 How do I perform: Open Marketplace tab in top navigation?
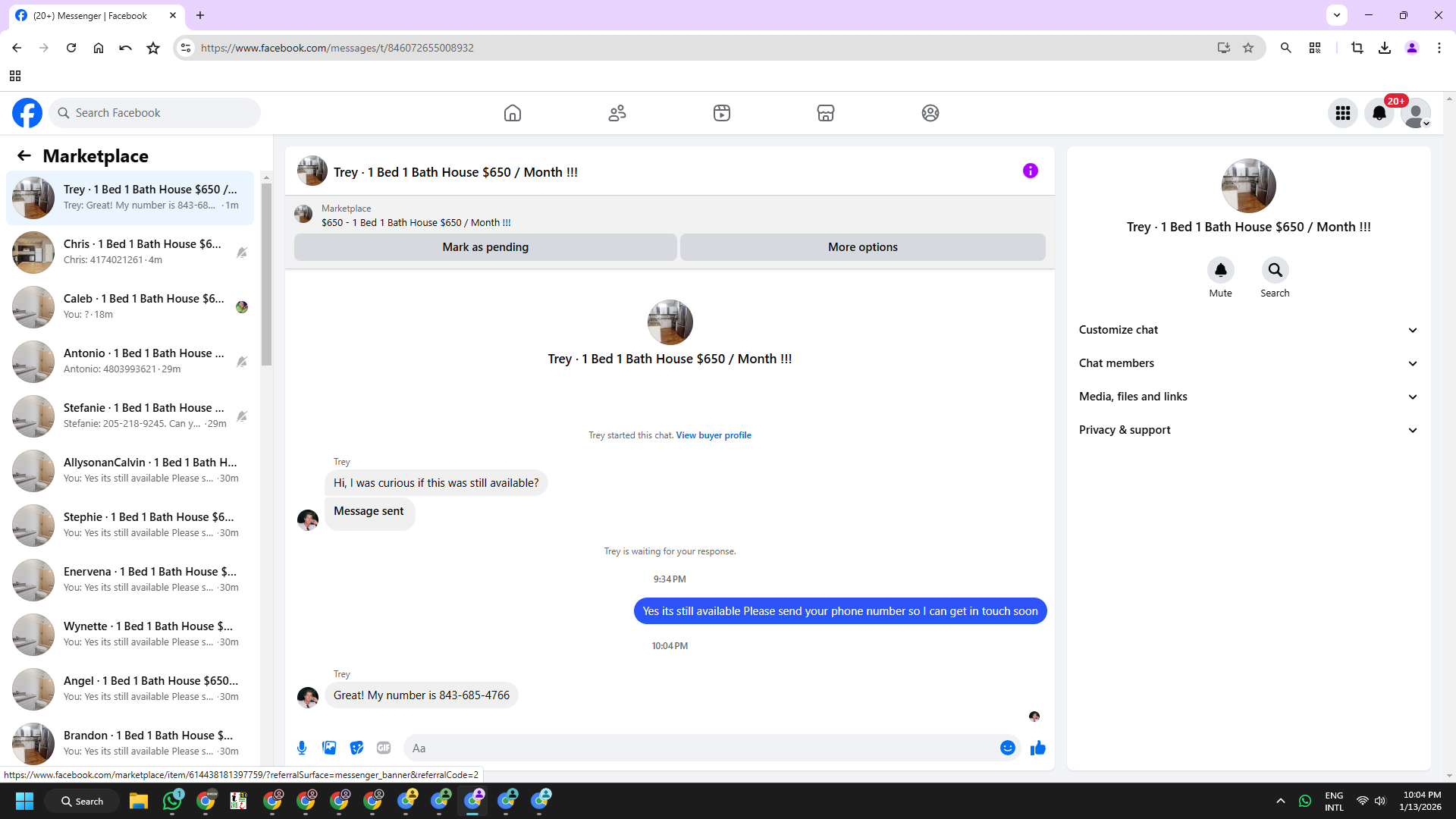(825, 113)
